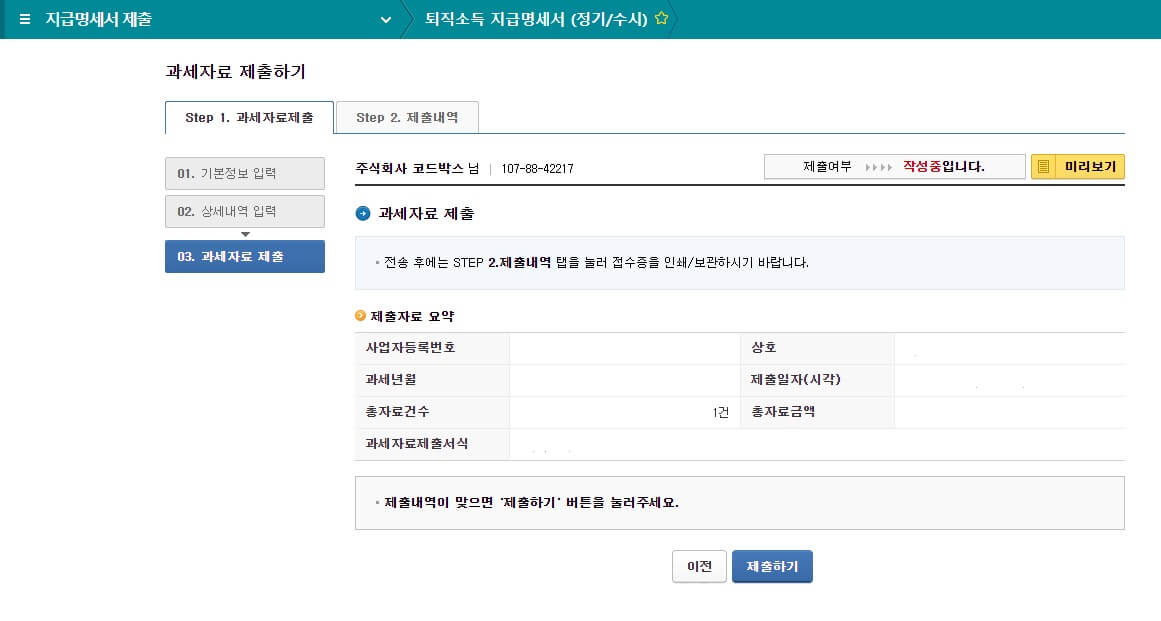1161x621 pixels.
Task: Go to step 02. 상세내역 입력
Action: pos(244,212)
